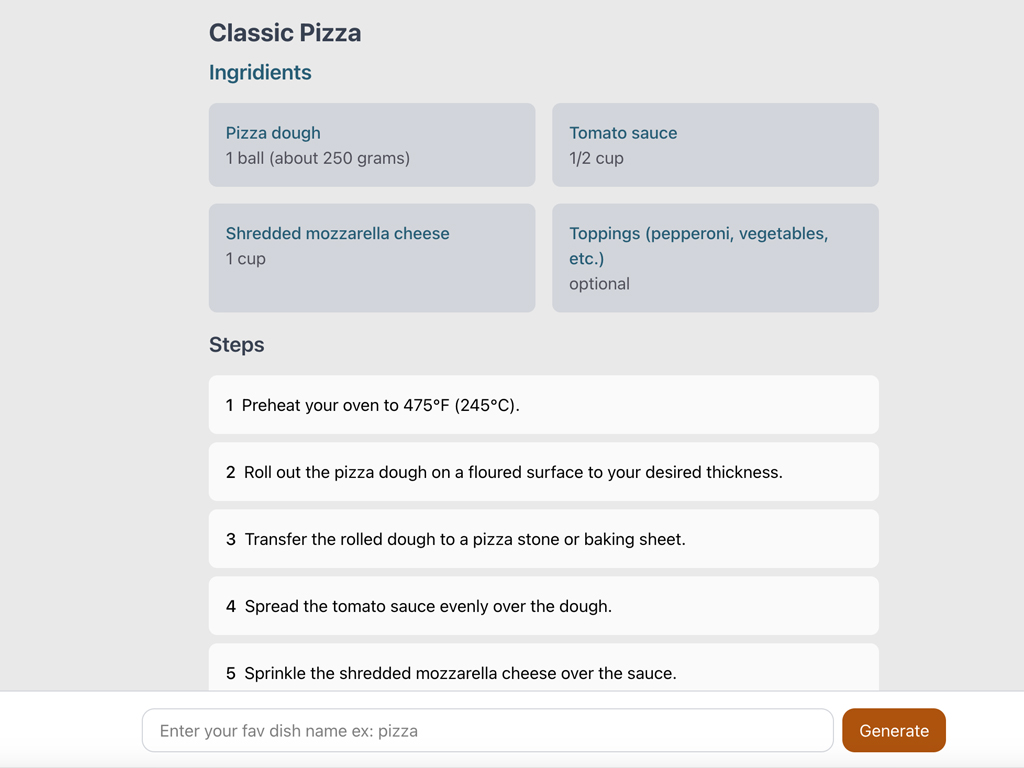The image size is (1024, 768).
Task: Click the "1/2 cup" quantity text
Action: (x=596, y=158)
